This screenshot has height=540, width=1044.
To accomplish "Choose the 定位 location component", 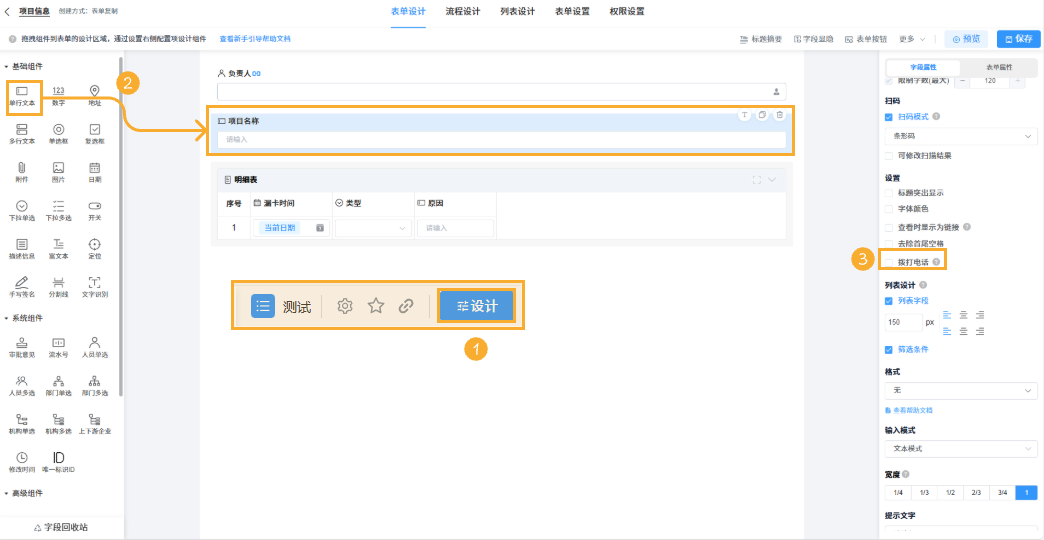I will pos(95,248).
